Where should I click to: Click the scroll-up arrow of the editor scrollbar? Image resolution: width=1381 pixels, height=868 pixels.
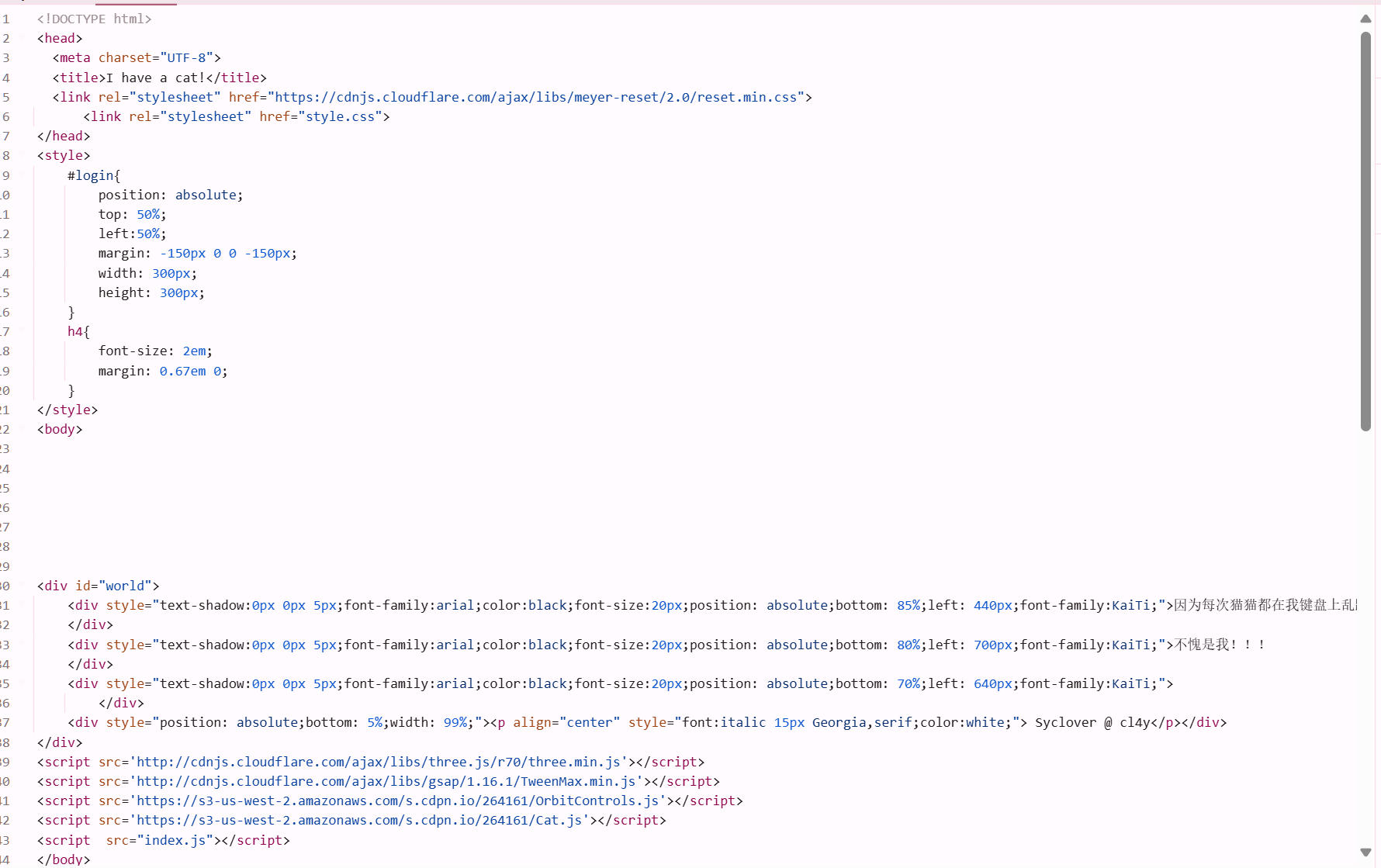pos(1365,19)
